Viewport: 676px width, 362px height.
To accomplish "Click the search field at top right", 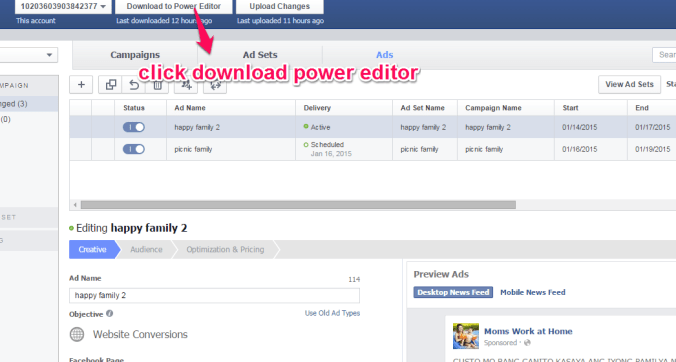I will (664, 55).
